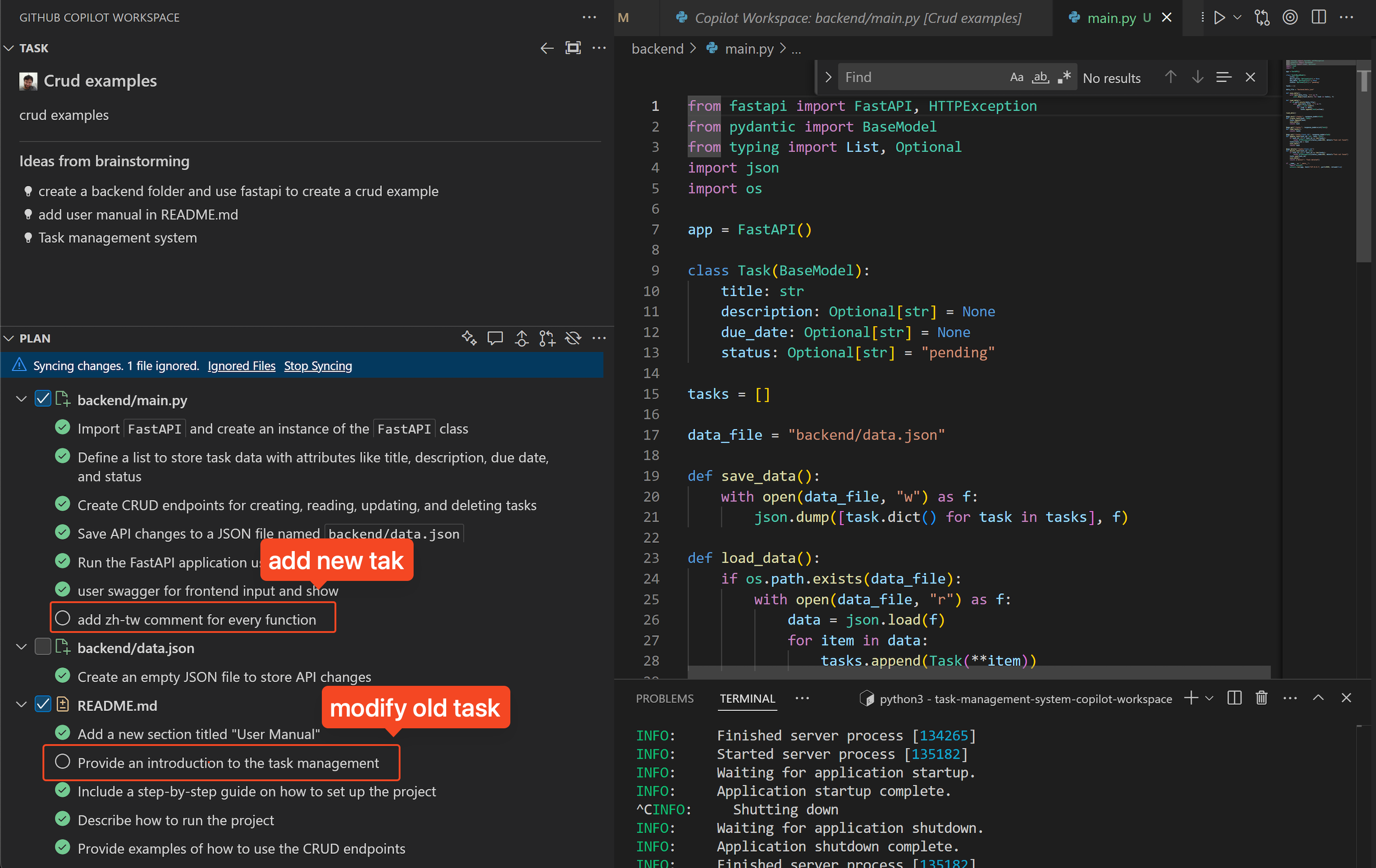Click the backend breadcrumb

click(657, 49)
